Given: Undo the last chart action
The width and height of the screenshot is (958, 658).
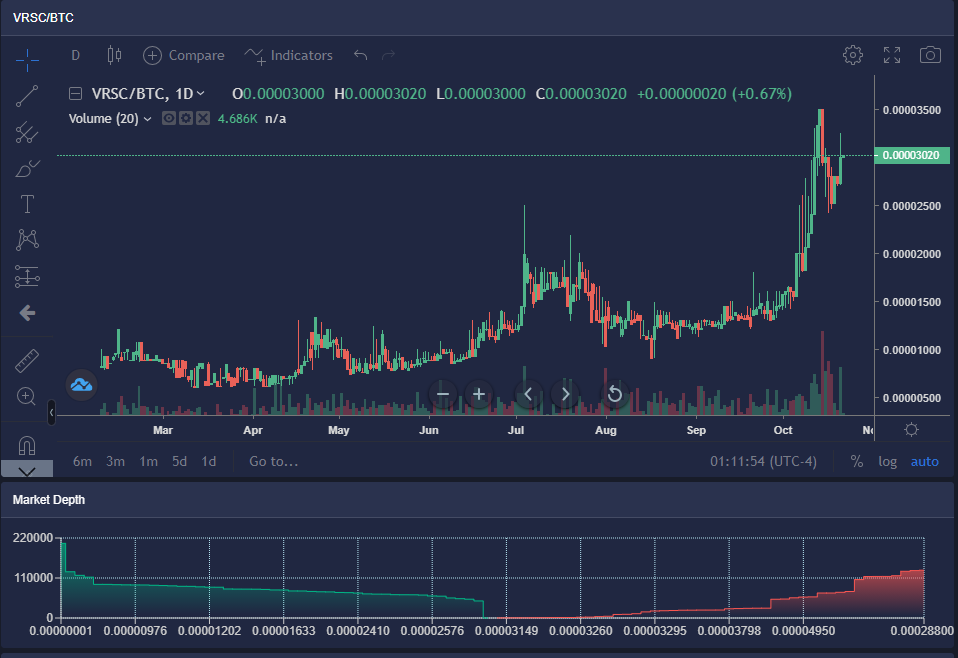Looking at the screenshot, I should click(x=360, y=56).
